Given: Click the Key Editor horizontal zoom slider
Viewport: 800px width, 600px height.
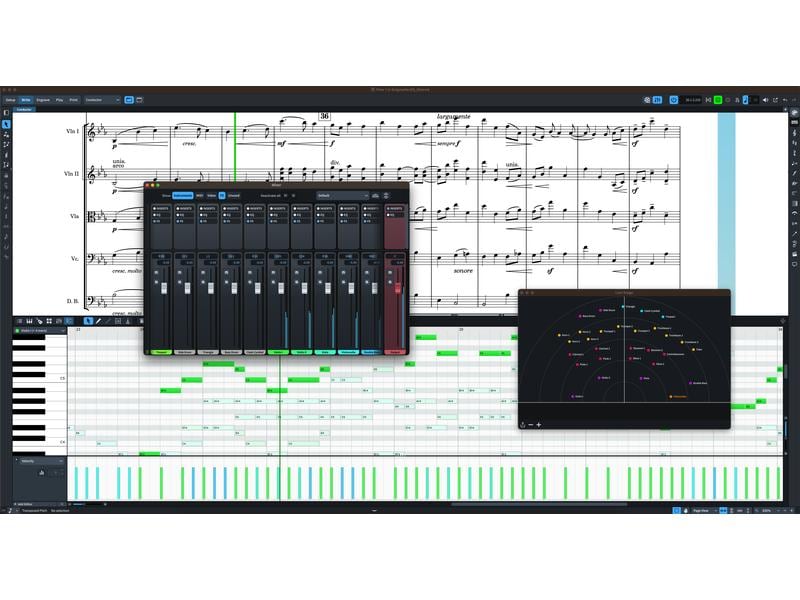Looking at the screenshot, I should coord(90,504).
